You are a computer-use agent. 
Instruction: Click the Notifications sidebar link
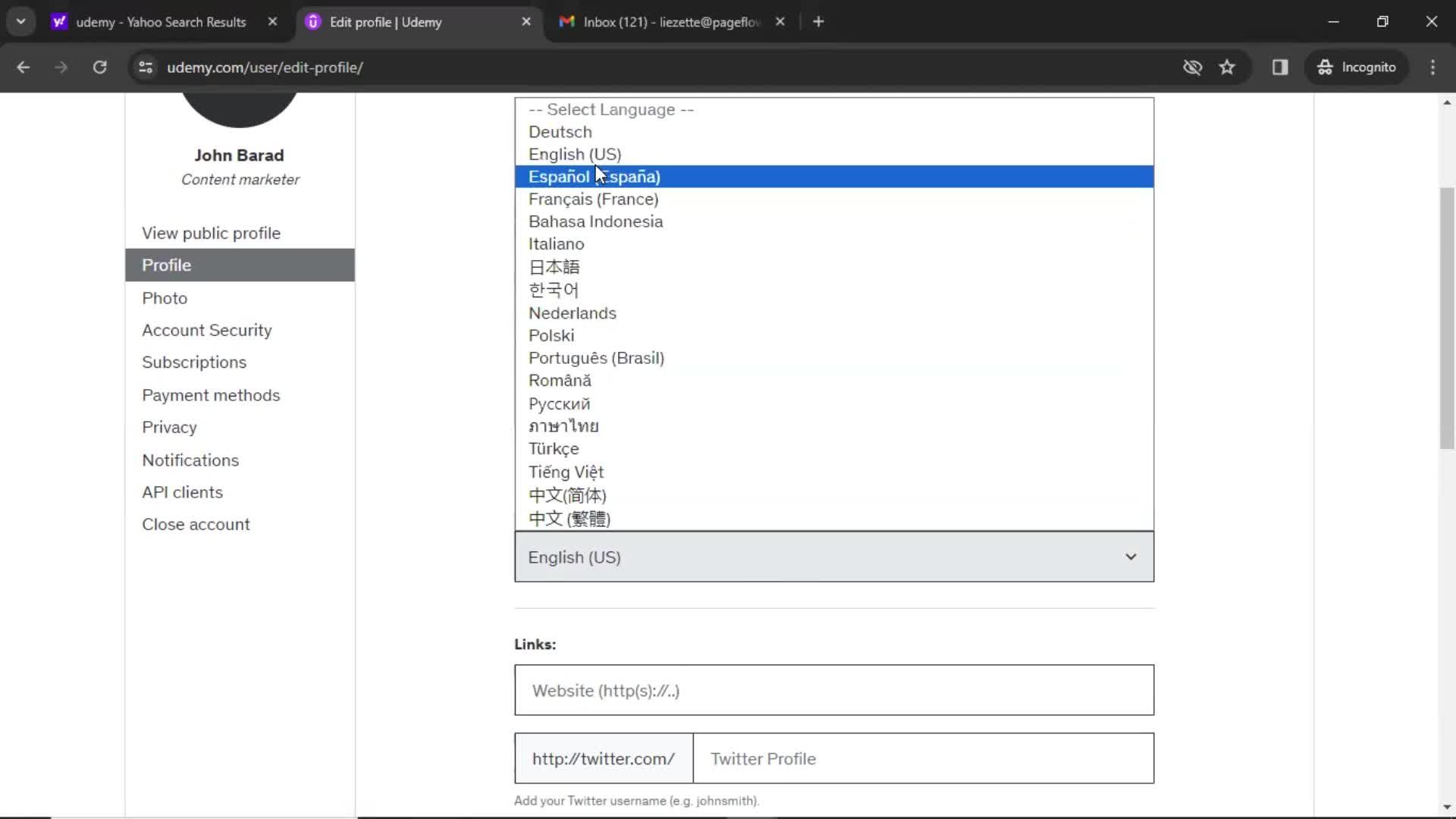190,459
